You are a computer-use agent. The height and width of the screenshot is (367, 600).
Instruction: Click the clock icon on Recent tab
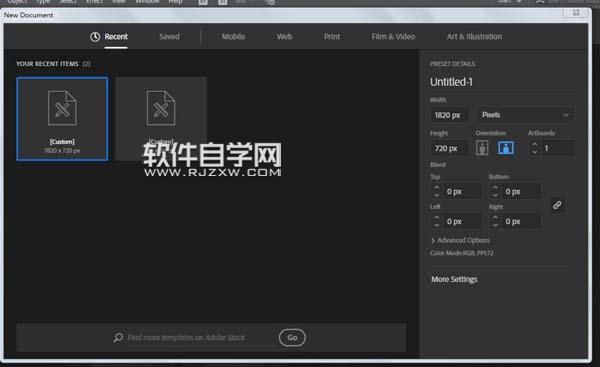point(95,37)
